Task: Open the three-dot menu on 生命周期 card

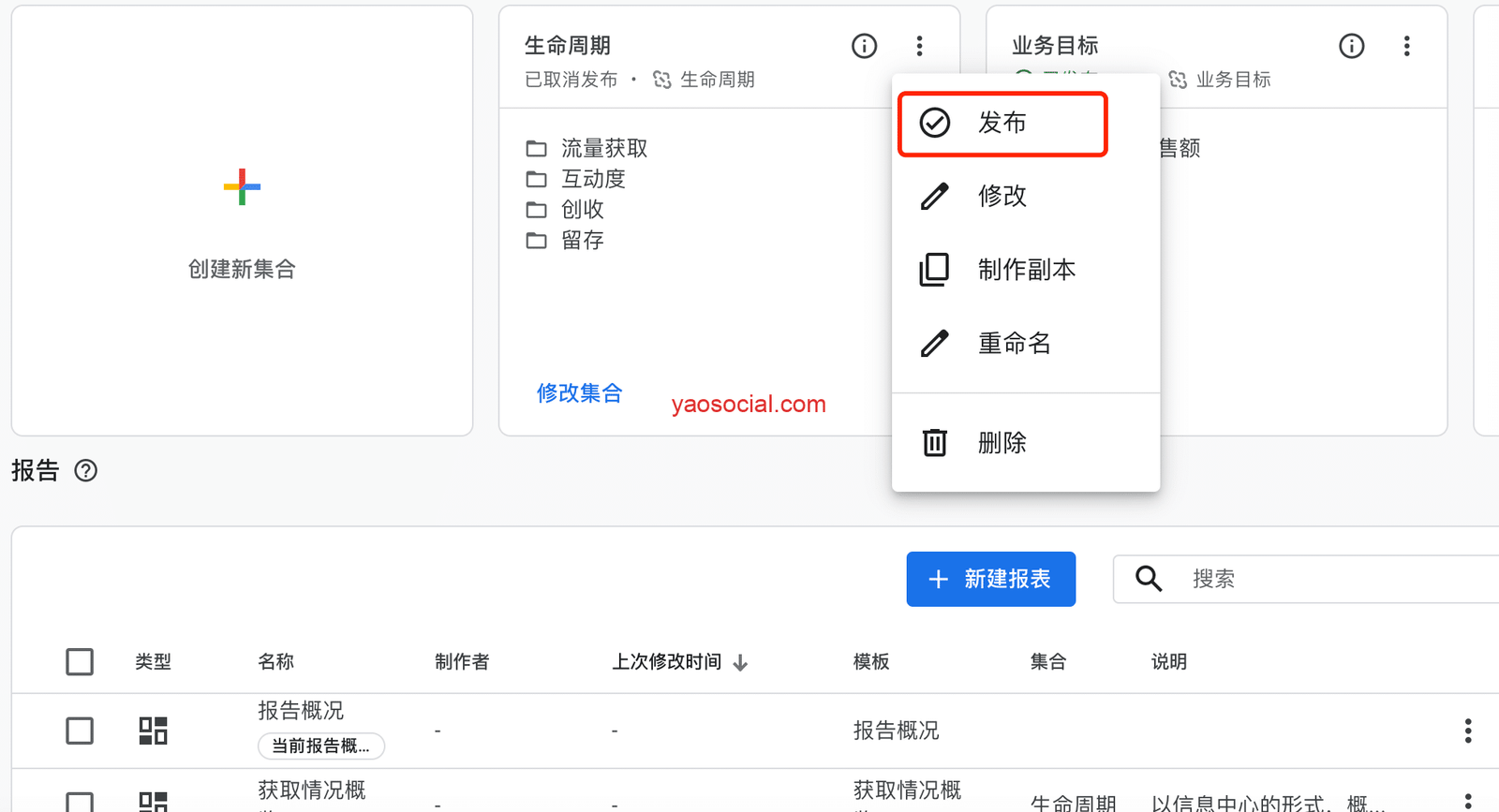Action: click(x=919, y=46)
